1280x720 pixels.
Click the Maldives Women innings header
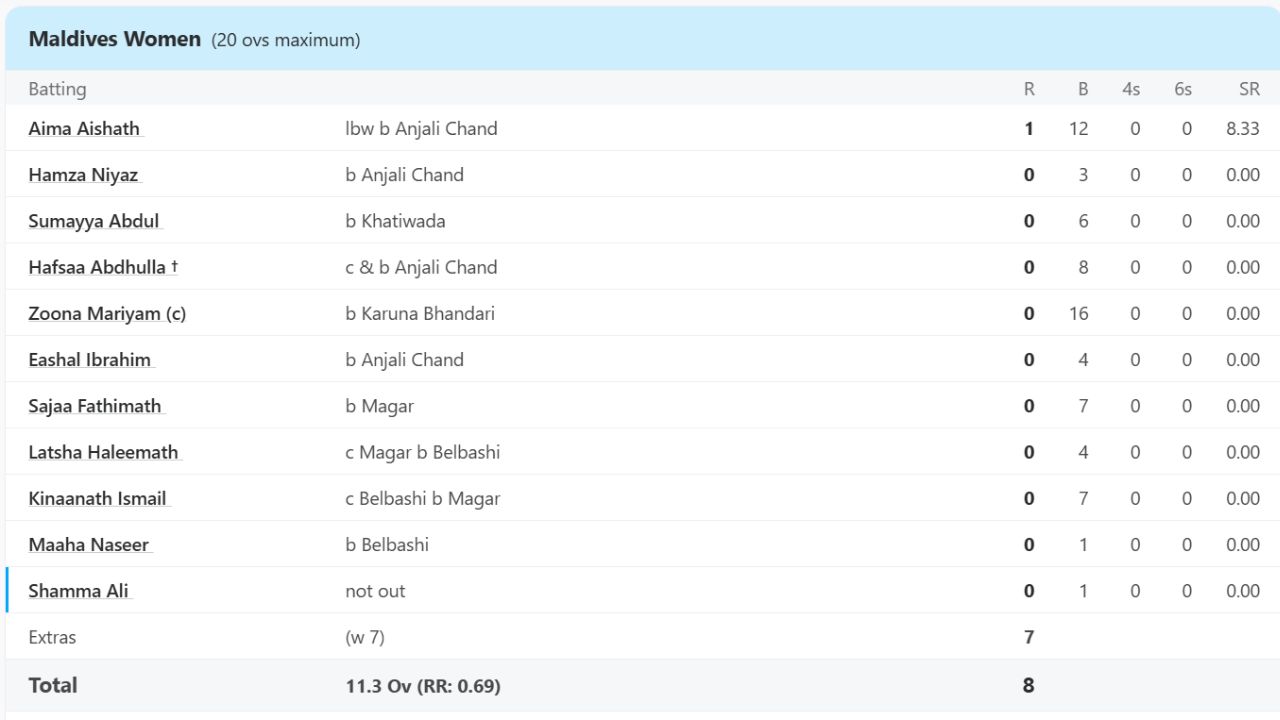(116, 40)
